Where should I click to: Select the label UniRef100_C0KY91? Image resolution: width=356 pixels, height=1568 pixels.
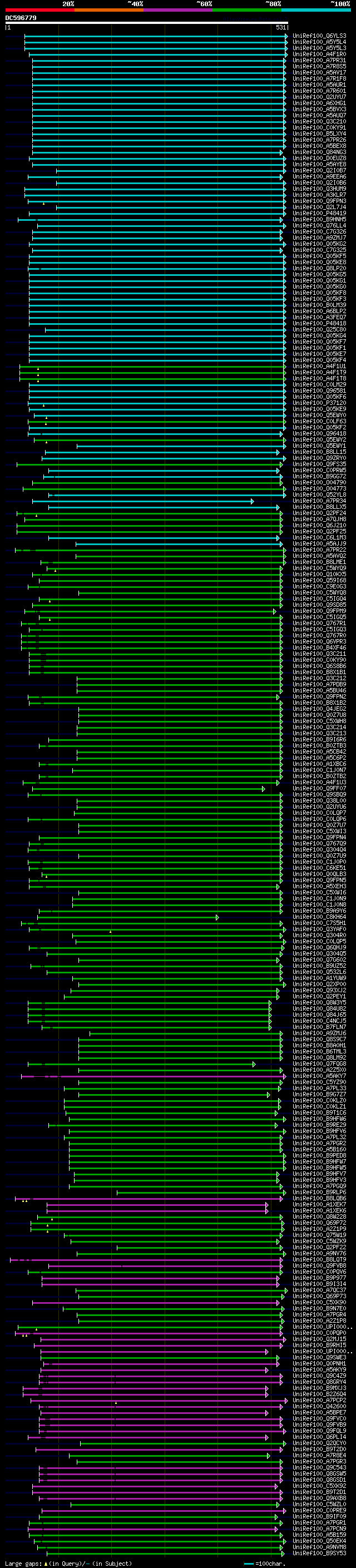319,128
